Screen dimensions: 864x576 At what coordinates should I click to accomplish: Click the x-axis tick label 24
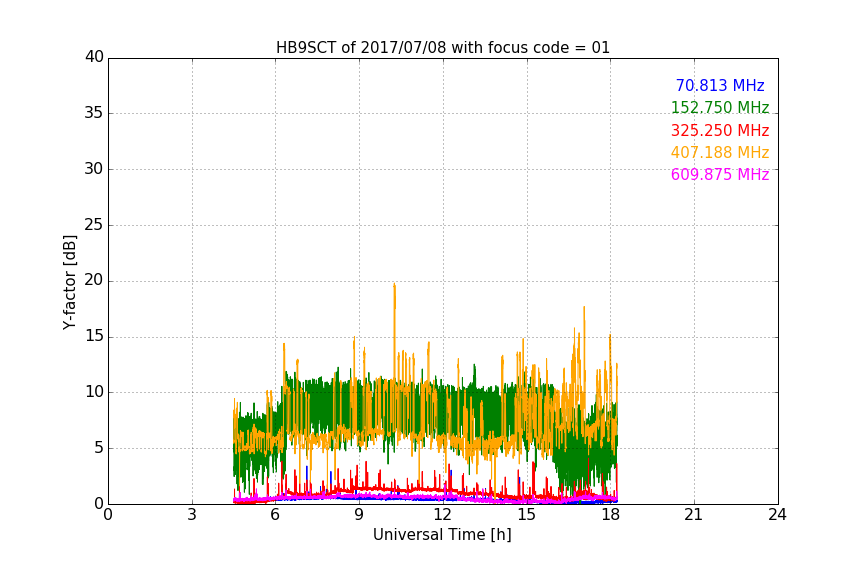[777, 515]
